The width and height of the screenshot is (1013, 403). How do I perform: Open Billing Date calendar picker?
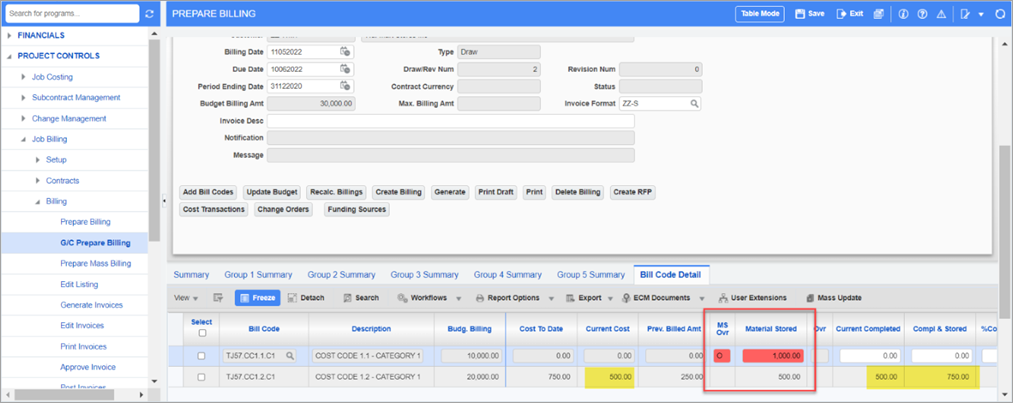345,51
